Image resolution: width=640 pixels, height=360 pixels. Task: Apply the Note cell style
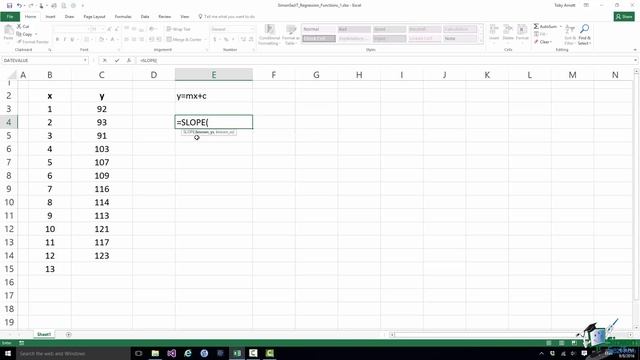(x=460, y=38)
